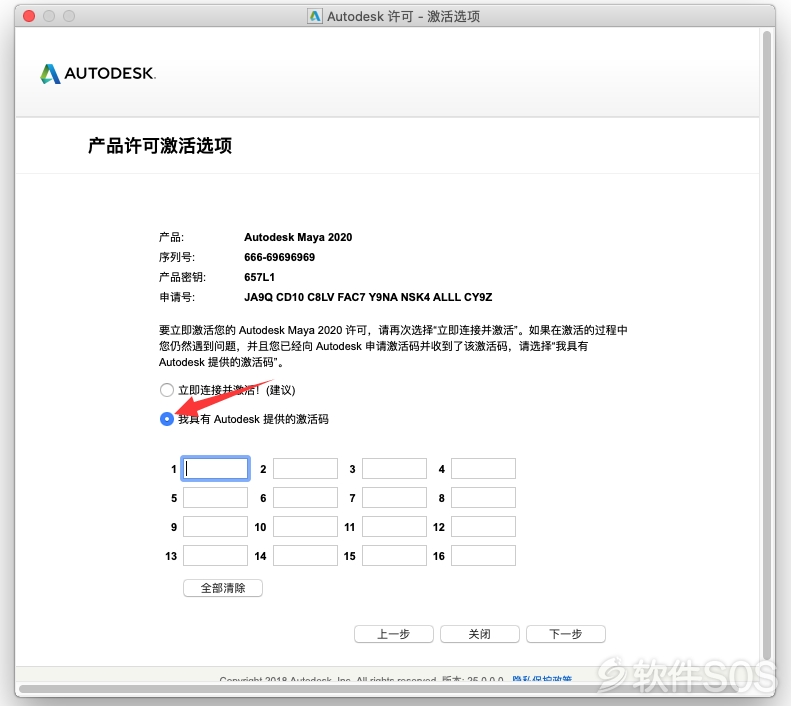Focus activation code field 10
Screen dimensions: 791x706
(305, 526)
